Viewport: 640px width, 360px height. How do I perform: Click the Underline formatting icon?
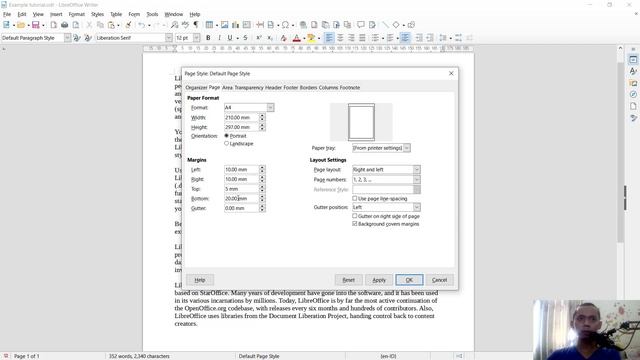point(230,38)
